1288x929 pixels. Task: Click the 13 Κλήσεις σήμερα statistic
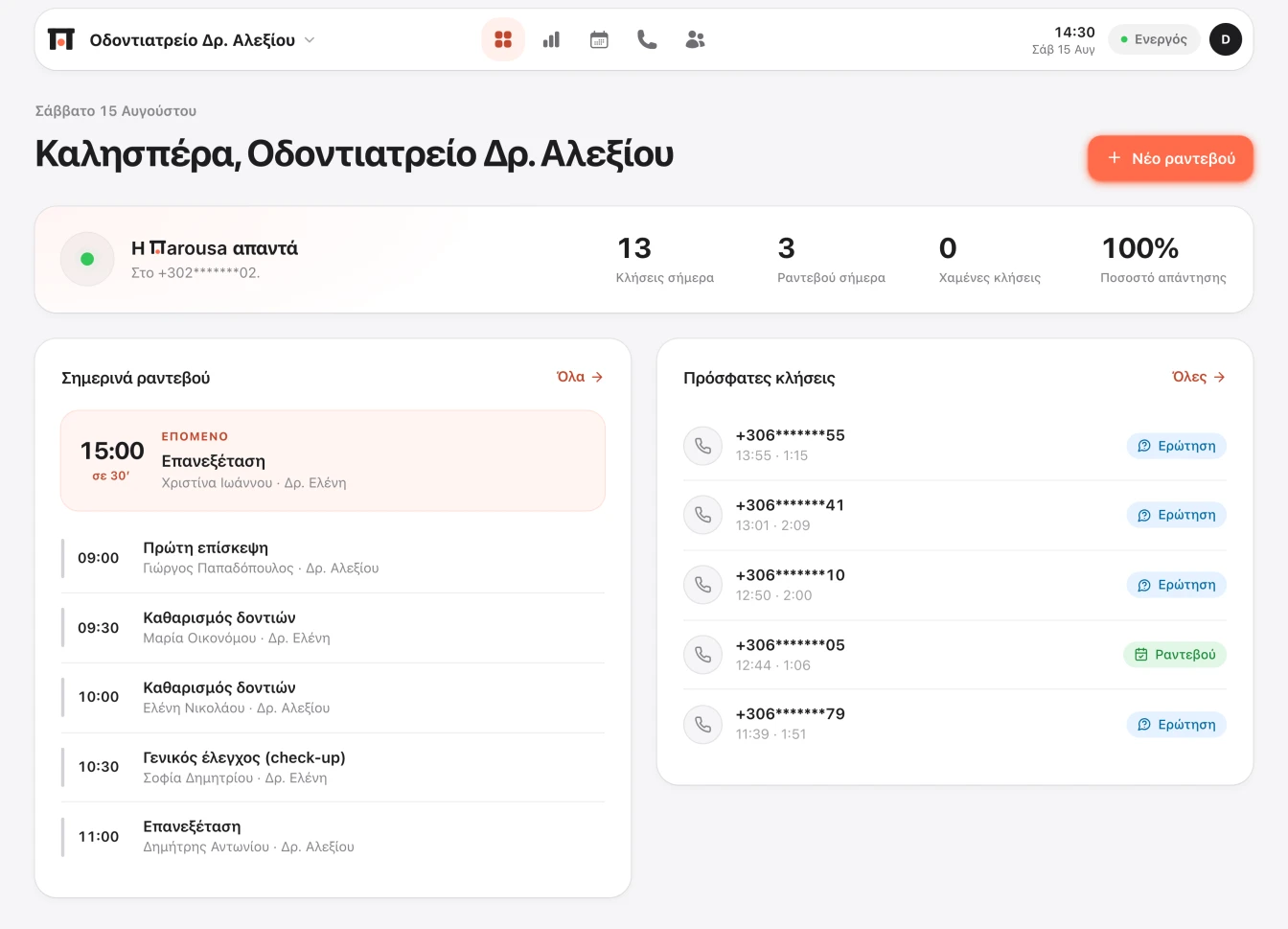pos(665,260)
